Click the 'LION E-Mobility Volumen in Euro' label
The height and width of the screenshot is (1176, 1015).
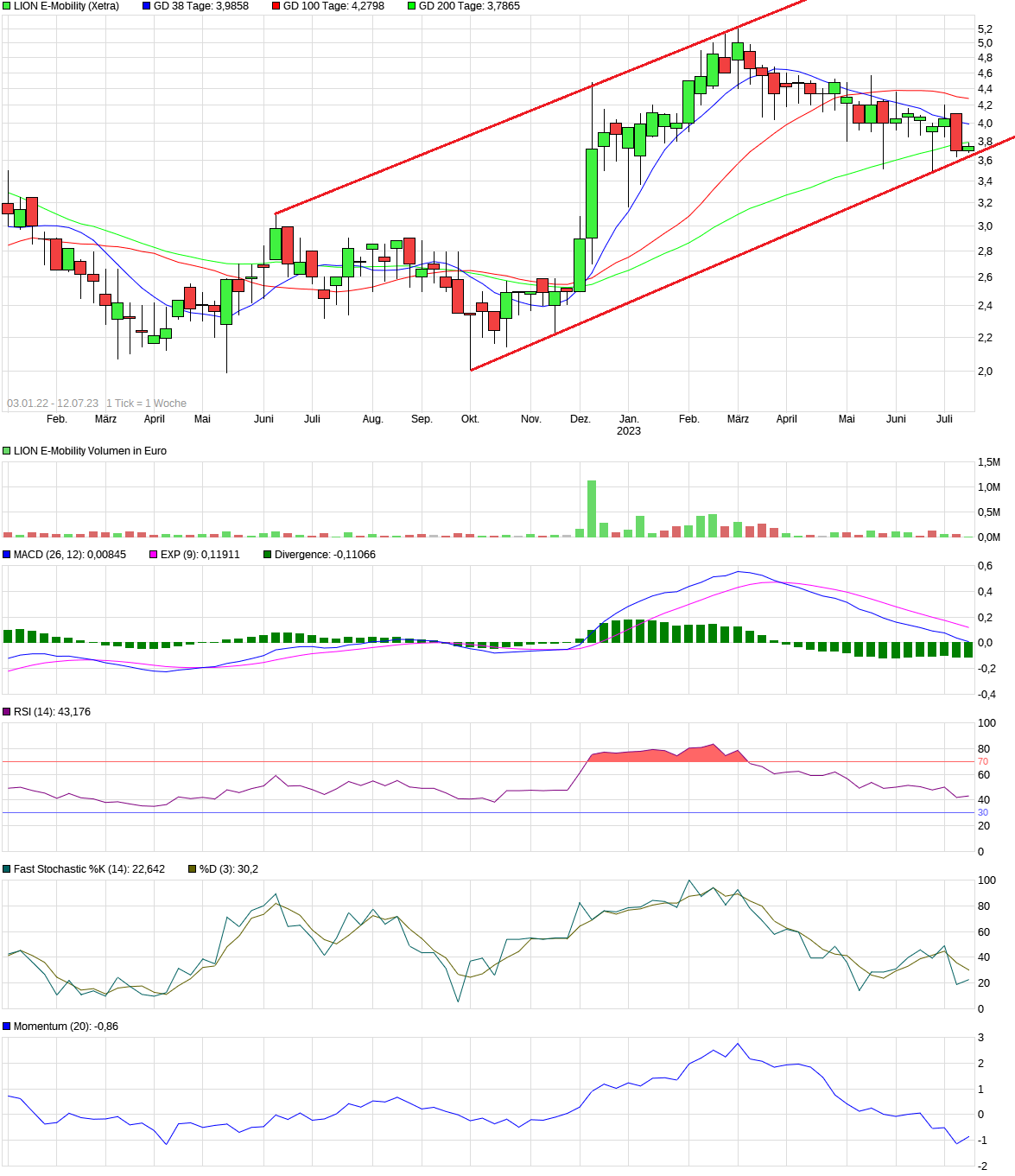[90, 451]
